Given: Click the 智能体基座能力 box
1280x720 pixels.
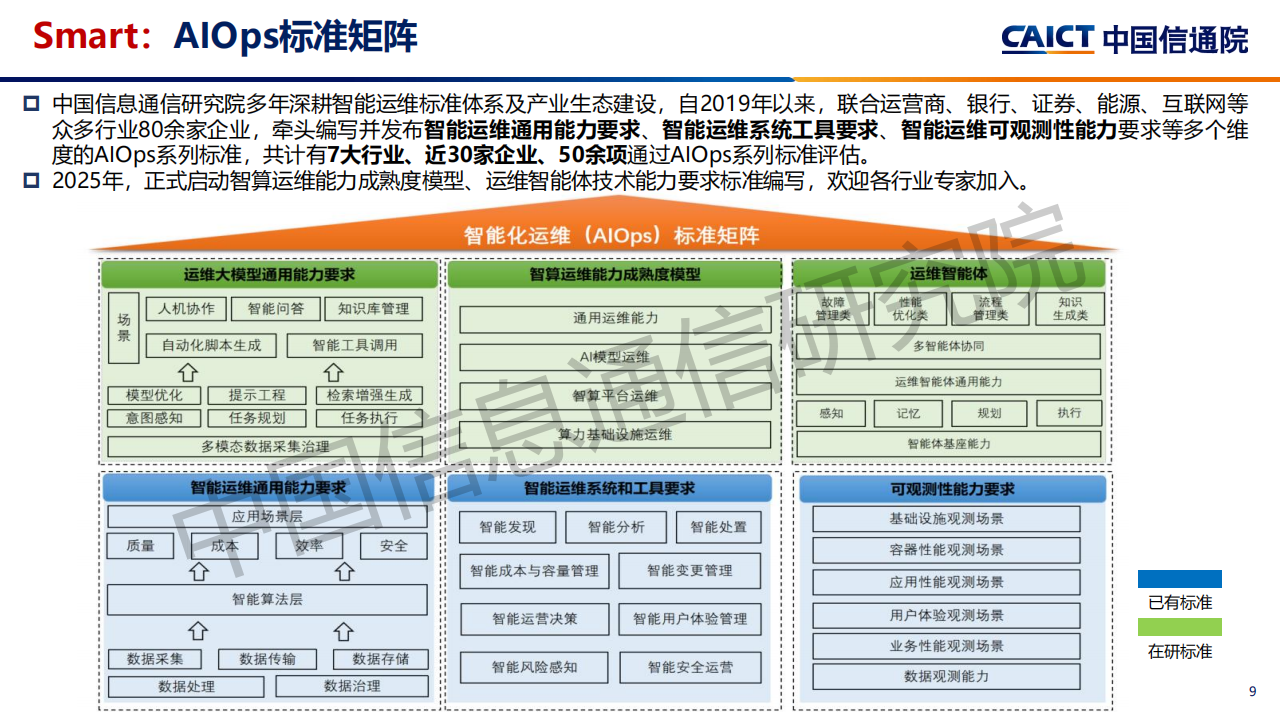Looking at the screenshot, I should tap(948, 444).
